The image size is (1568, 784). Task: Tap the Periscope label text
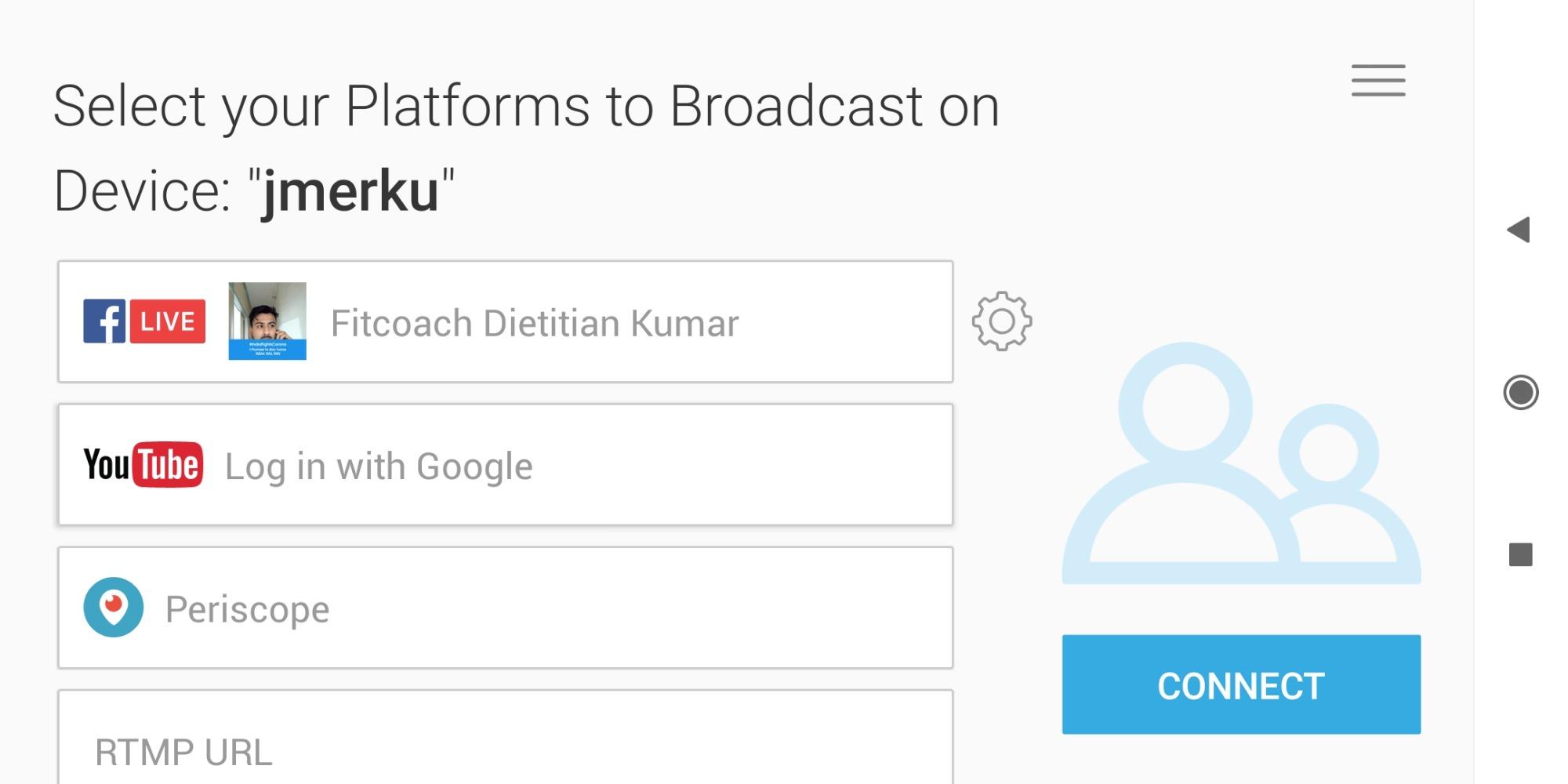[247, 609]
